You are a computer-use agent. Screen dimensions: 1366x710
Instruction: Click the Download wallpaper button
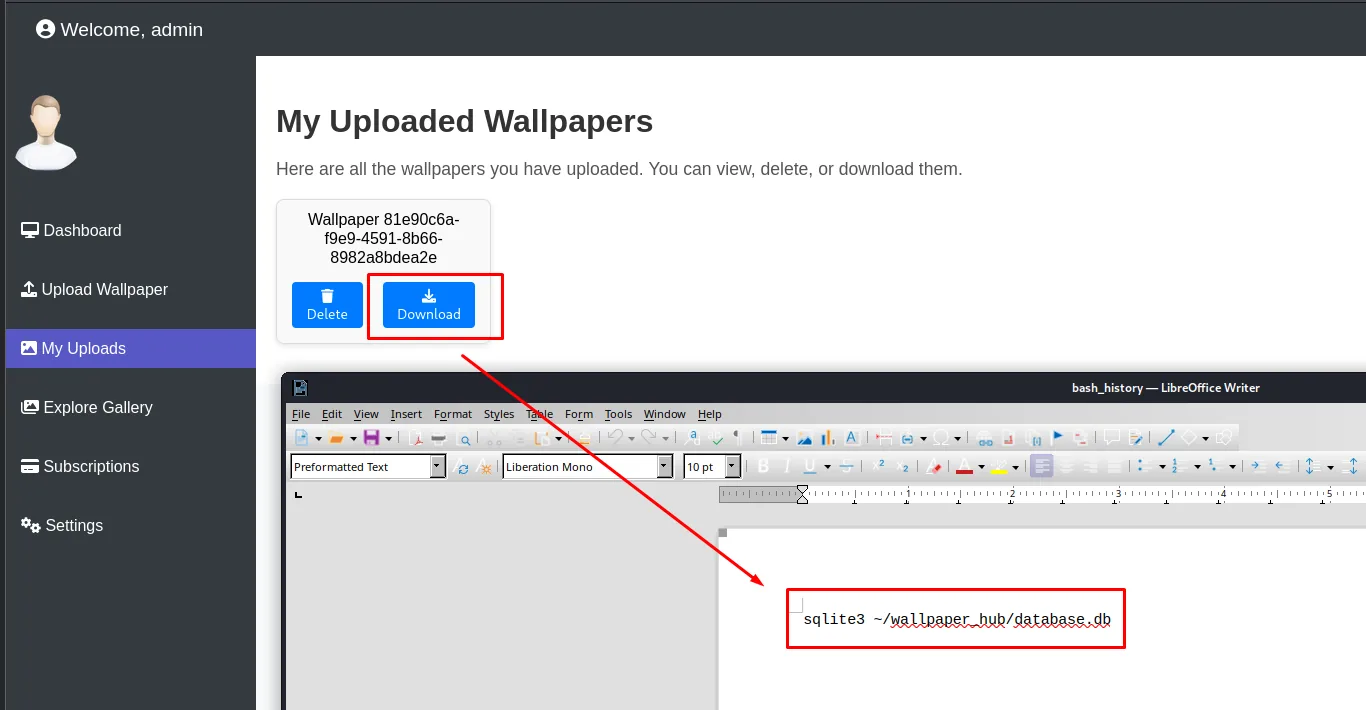[x=429, y=305]
